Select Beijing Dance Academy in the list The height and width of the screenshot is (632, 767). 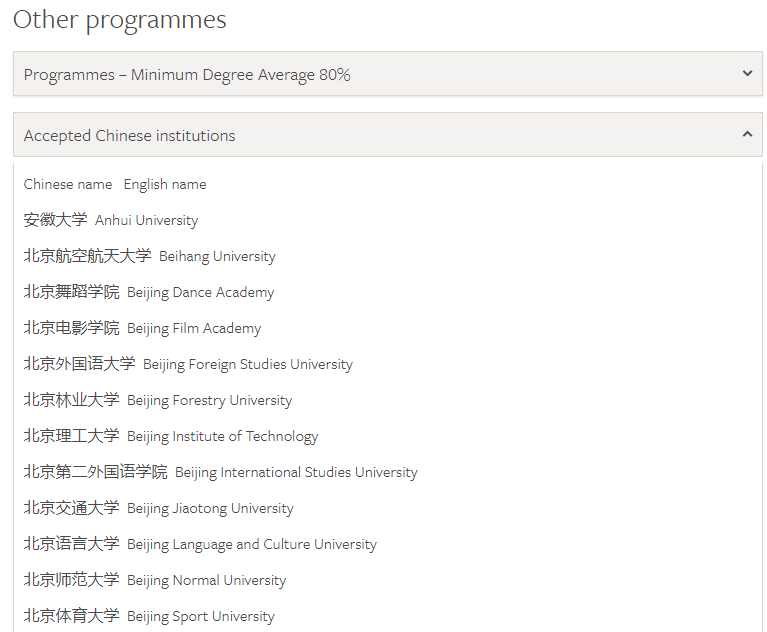click(x=200, y=292)
